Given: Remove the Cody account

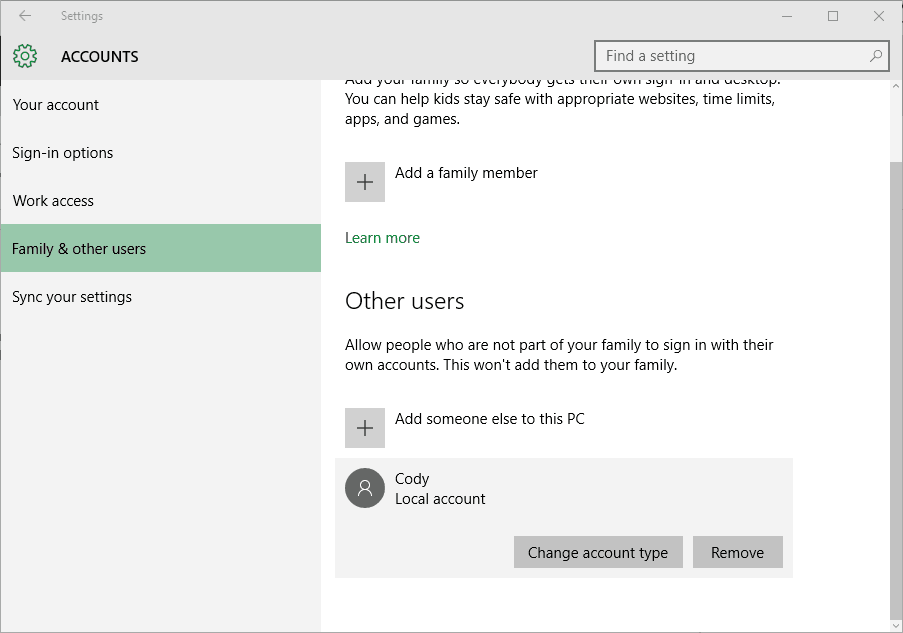Looking at the screenshot, I should point(737,552).
